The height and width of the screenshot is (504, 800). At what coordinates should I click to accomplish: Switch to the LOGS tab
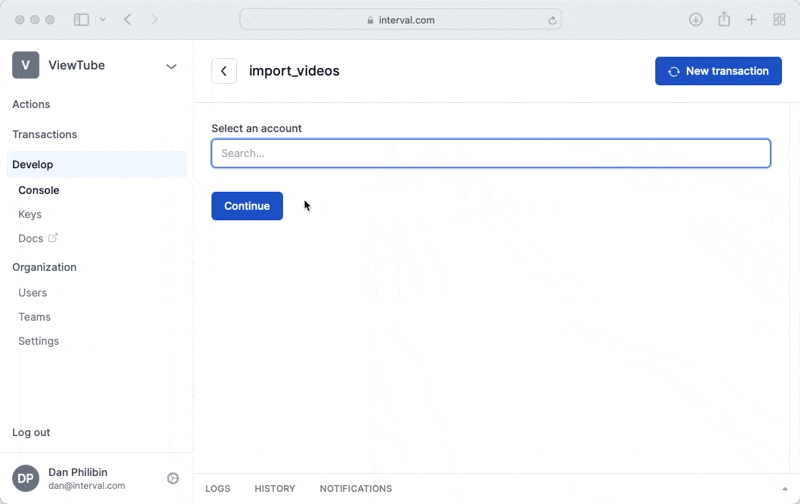coord(218,489)
